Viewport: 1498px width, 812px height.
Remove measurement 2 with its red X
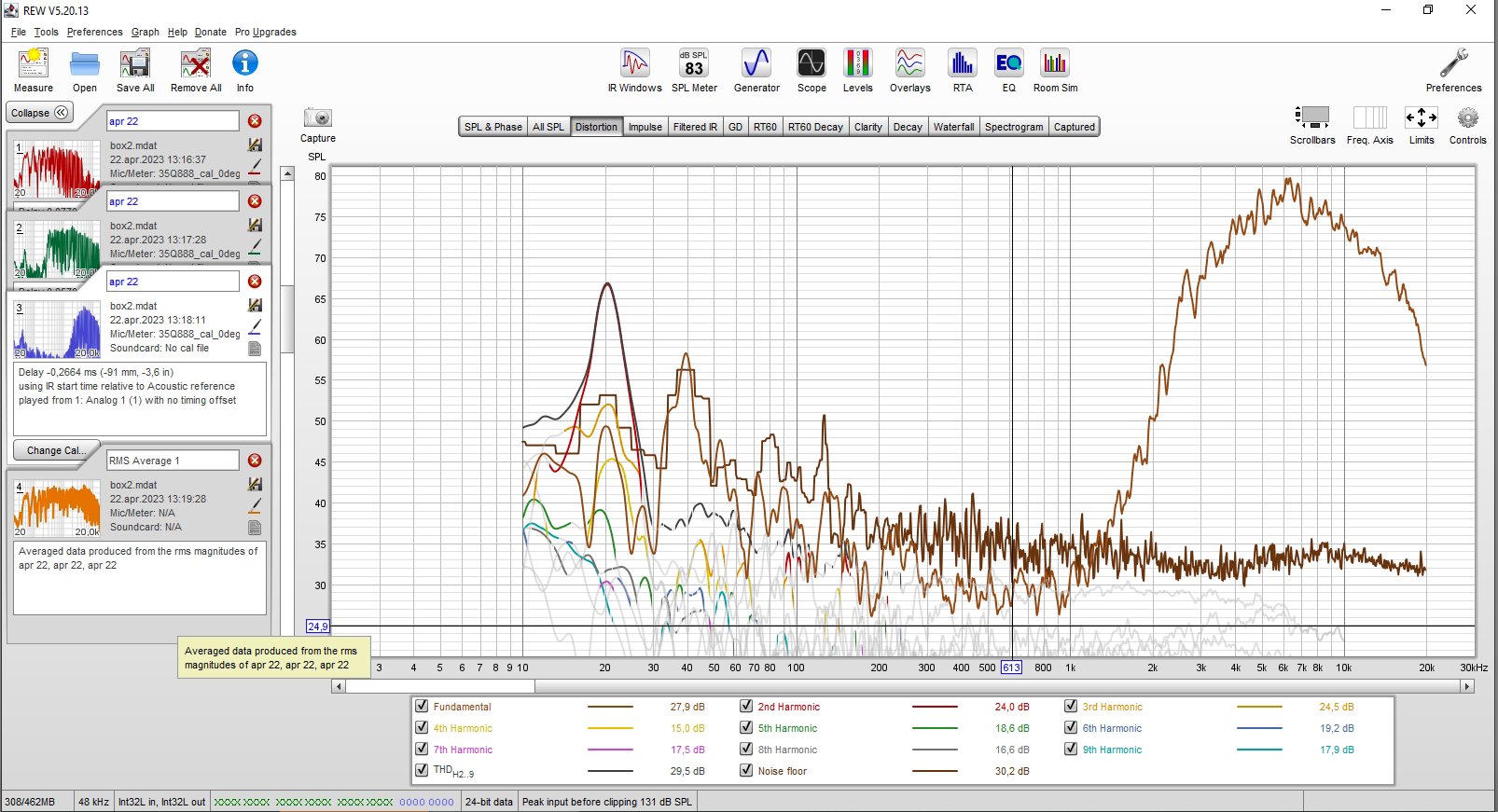(x=255, y=201)
